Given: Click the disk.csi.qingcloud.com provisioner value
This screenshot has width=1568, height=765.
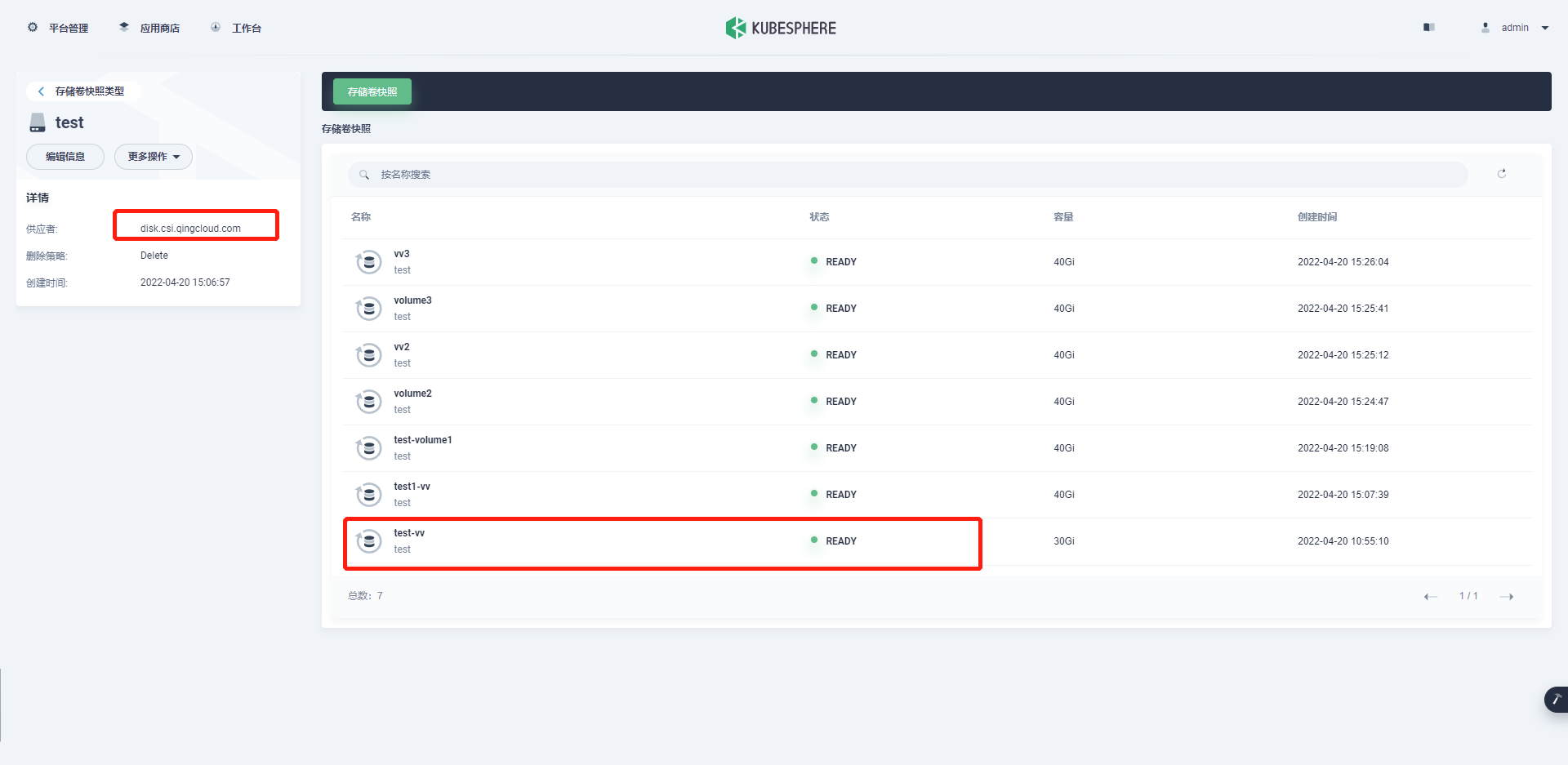Looking at the screenshot, I should (x=190, y=229).
